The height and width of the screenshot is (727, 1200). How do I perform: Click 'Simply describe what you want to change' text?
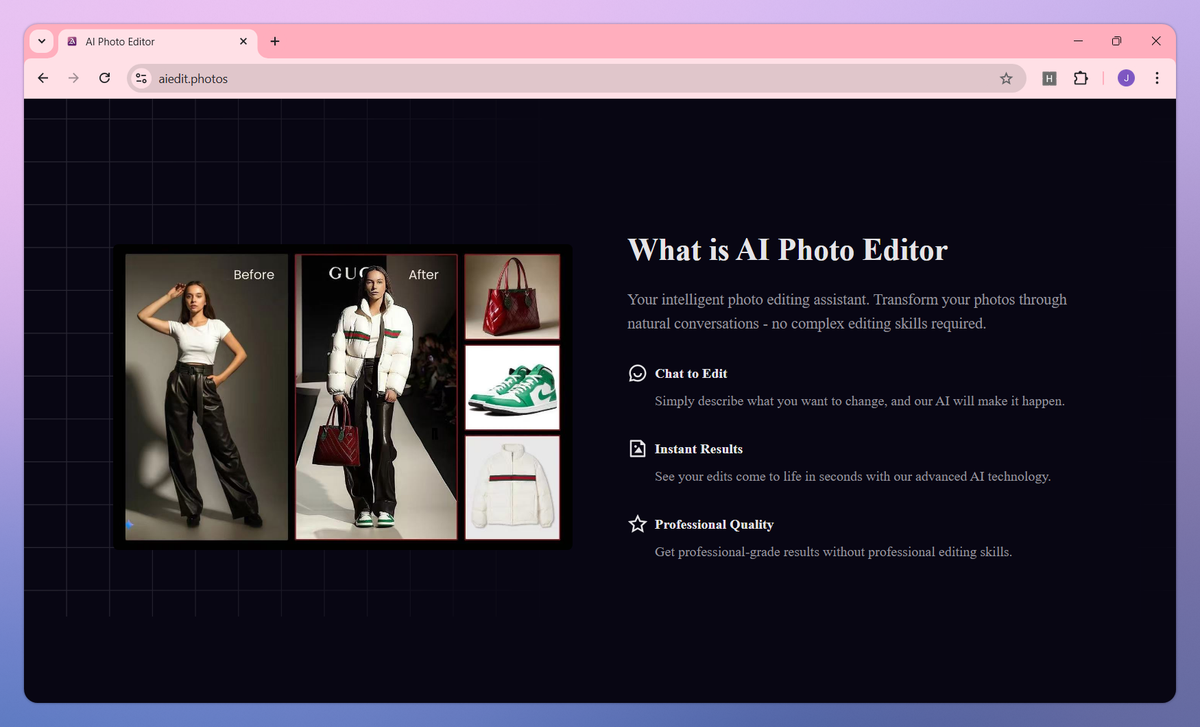click(860, 401)
